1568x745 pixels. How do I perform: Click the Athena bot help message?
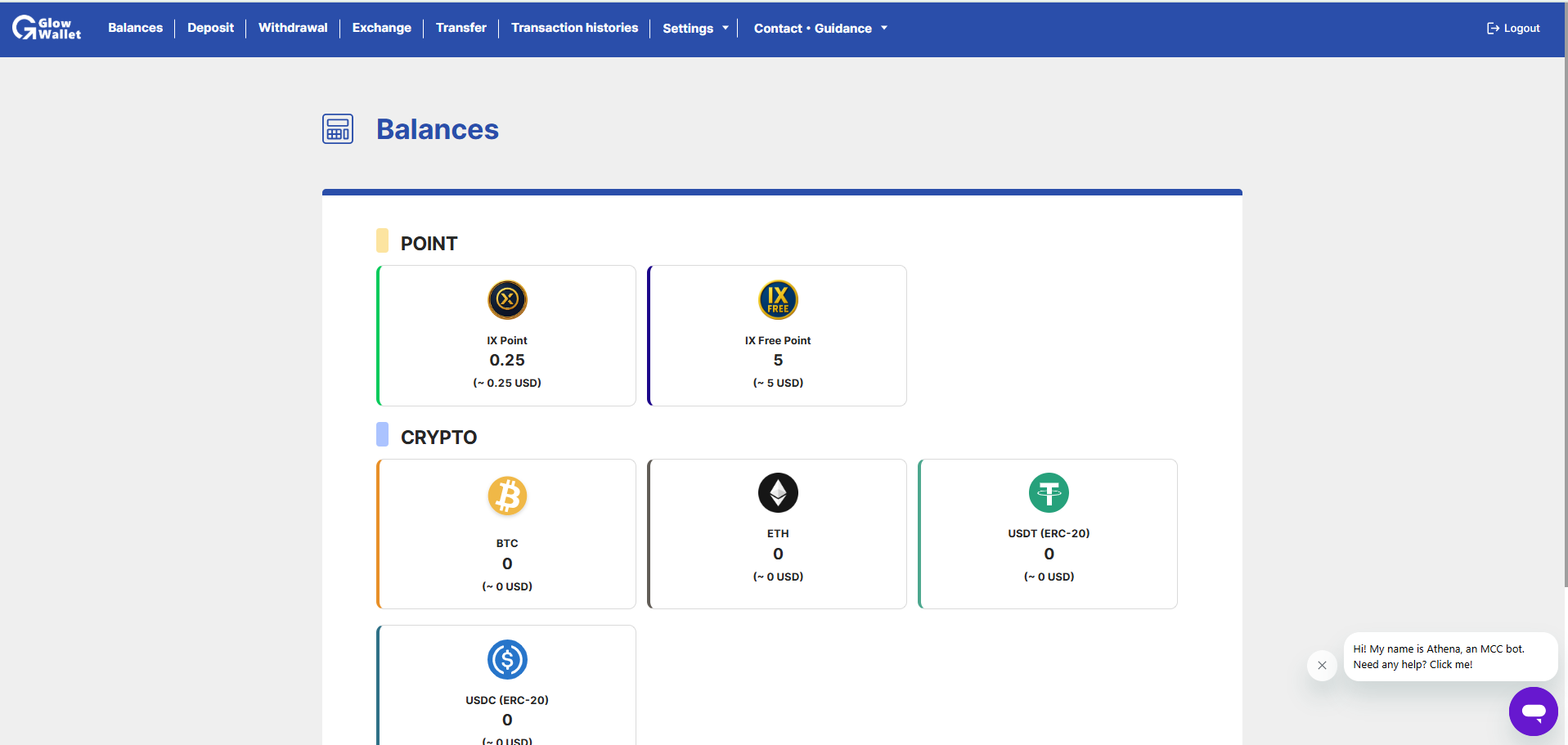point(1450,657)
